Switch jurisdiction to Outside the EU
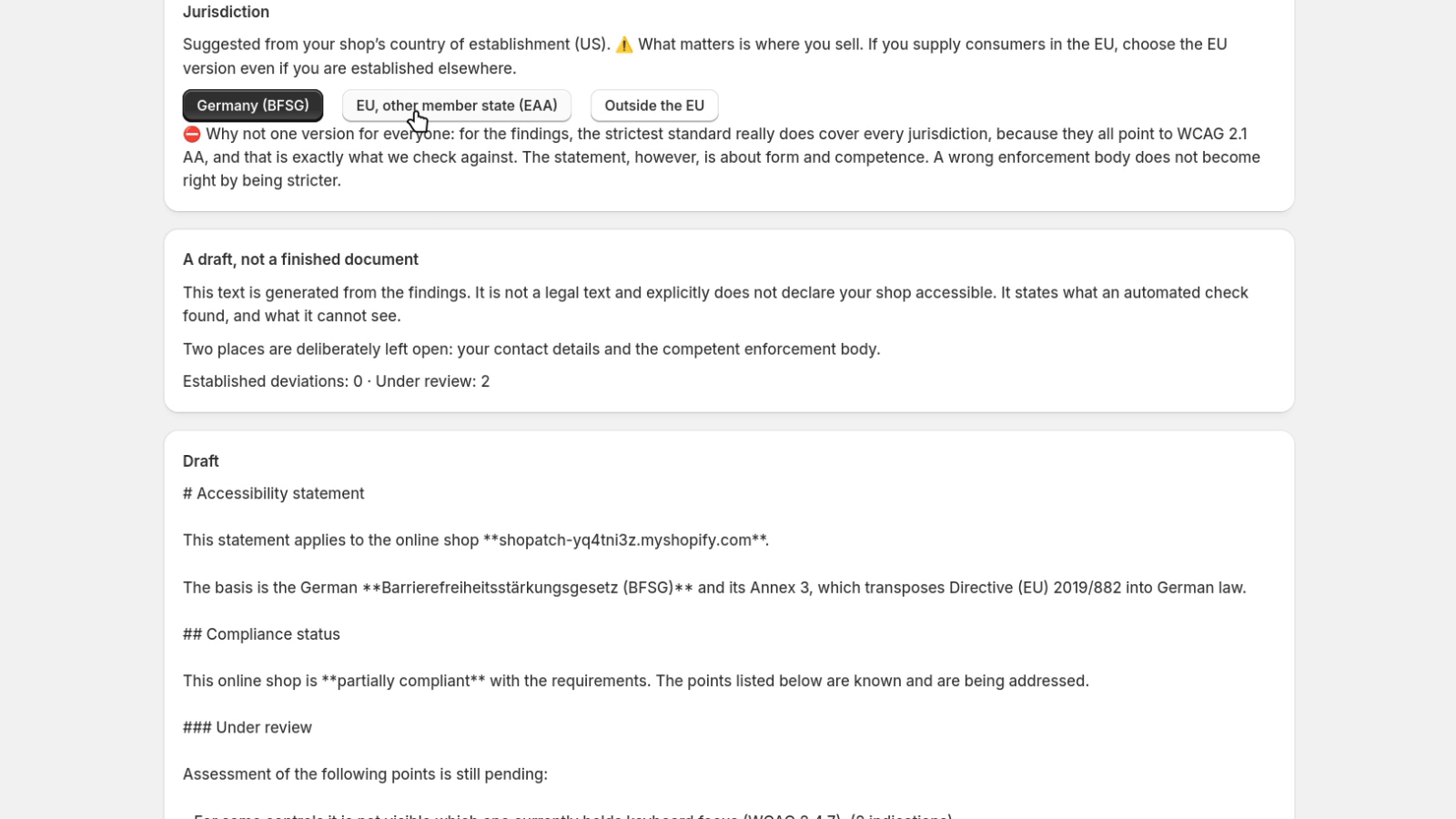The image size is (1456, 819). point(654,106)
